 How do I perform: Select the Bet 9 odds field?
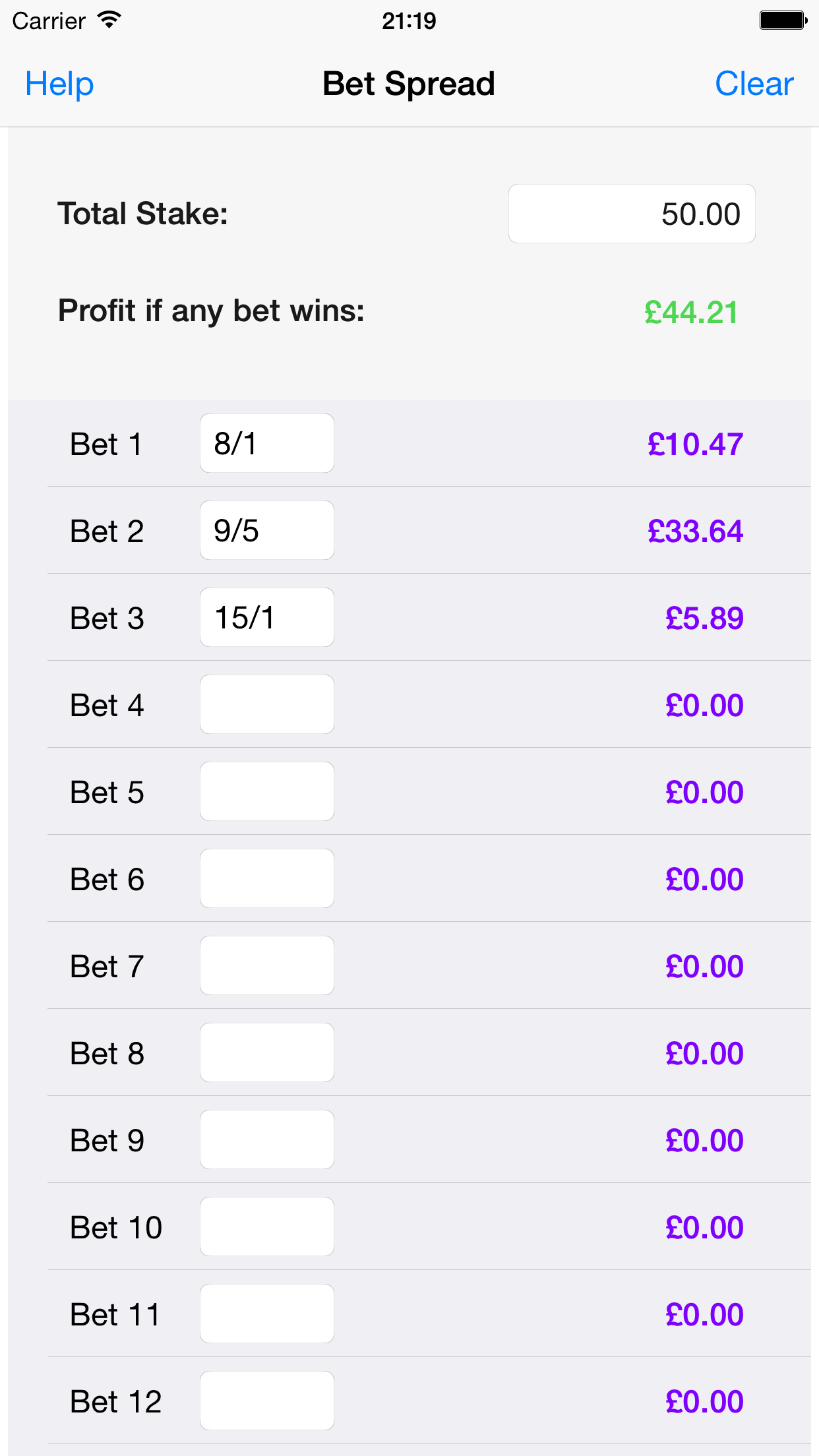pyautogui.click(x=266, y=1139)
